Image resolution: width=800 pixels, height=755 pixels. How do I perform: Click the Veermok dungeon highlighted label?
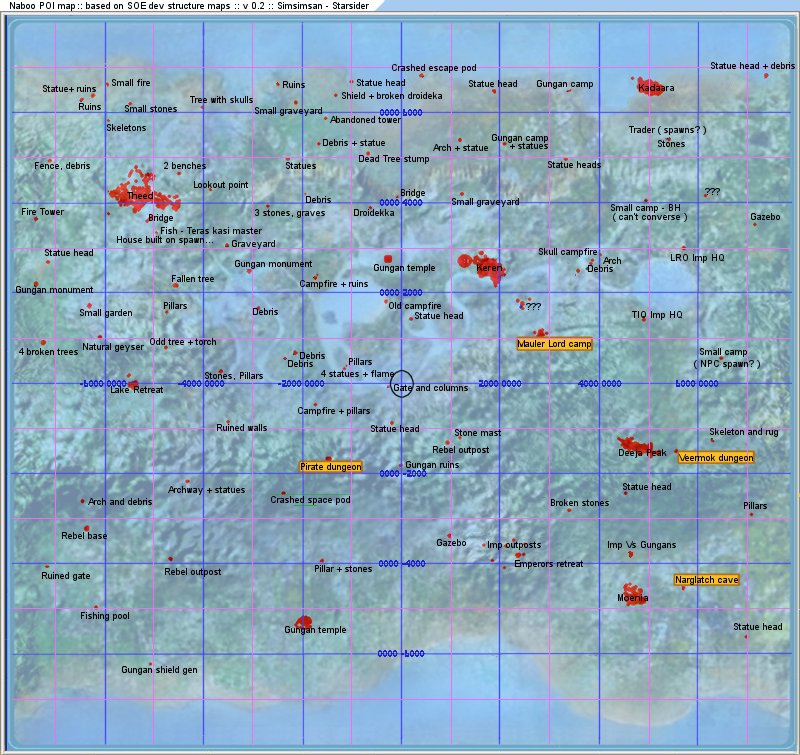tap(716, 458)
